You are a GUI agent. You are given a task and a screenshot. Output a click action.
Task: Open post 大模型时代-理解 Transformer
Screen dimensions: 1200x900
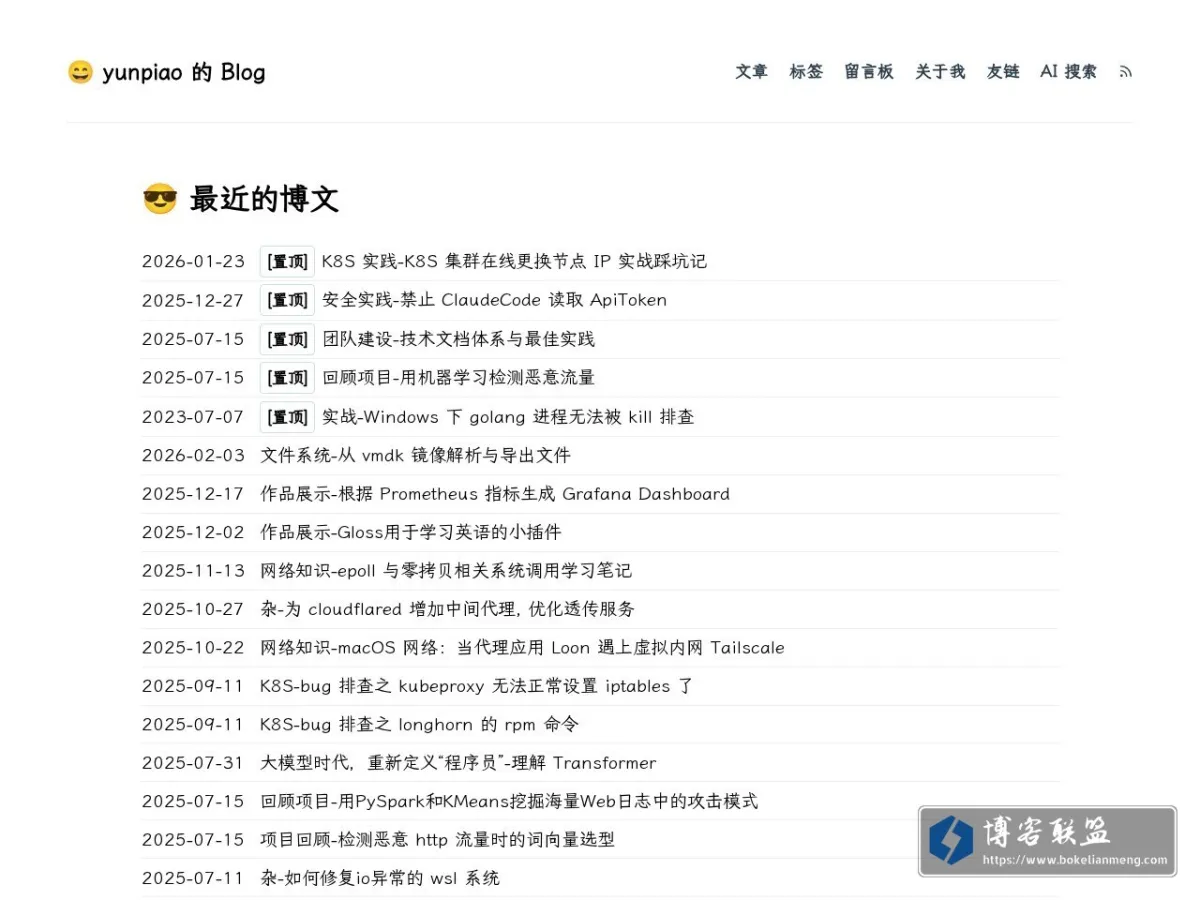coord(458,763)
